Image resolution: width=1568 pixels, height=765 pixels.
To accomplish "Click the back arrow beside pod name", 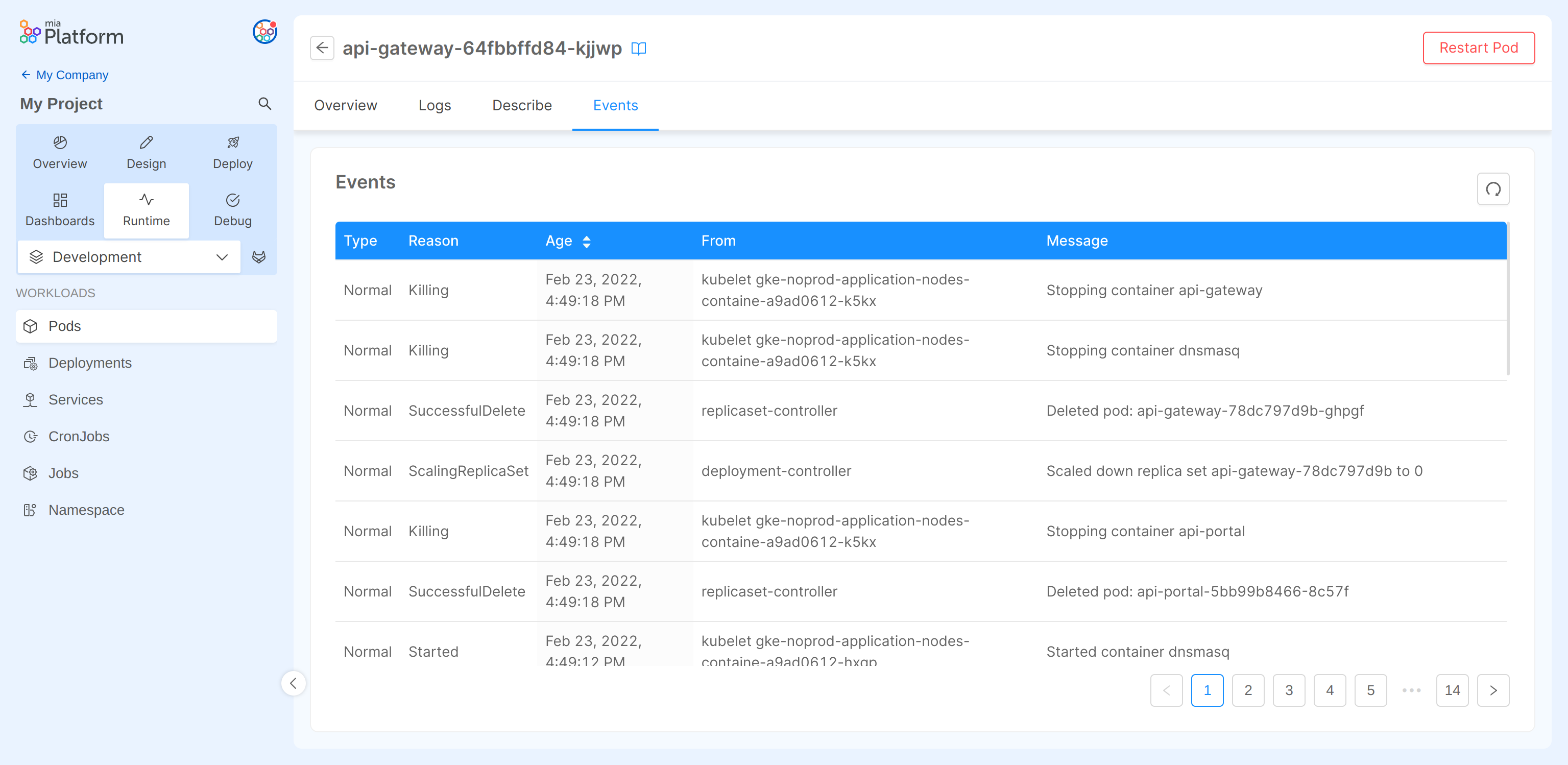I will (x=321, y=48).
